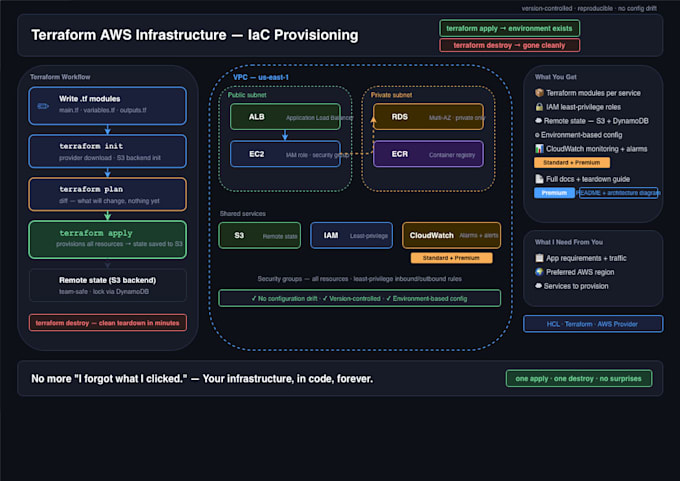
Task: Click the S3 remote state node
Action: 259,236
